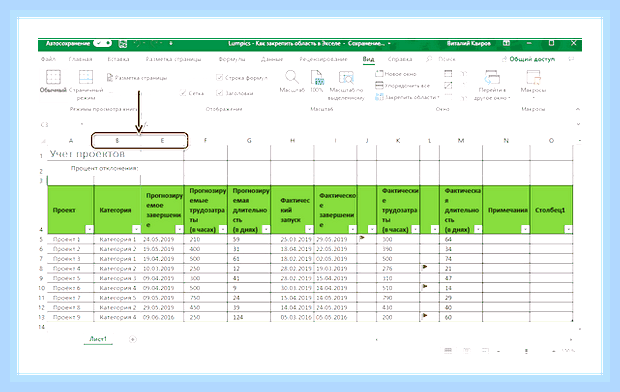Toggle the Заголовки checkbox

point(219,93)
